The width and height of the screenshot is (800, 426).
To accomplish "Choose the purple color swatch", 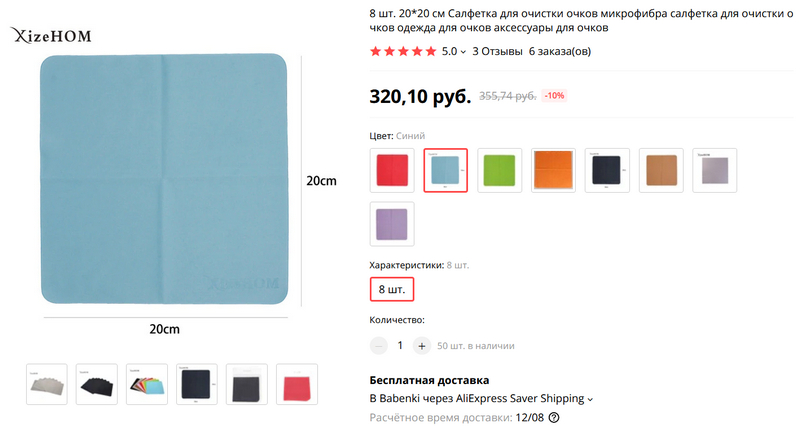I will point(391,224).
